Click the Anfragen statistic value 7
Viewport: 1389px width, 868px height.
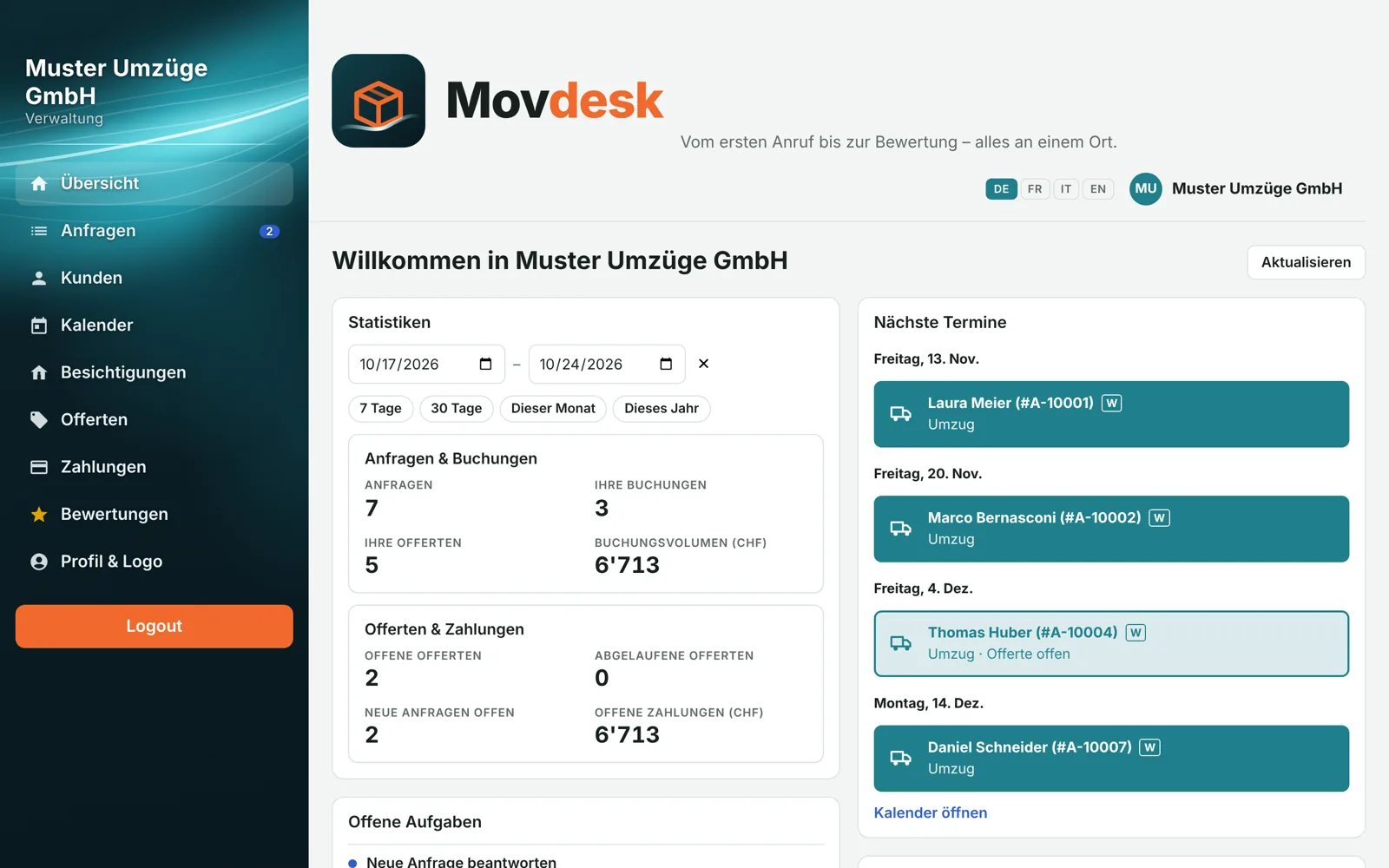click(372, 508)
